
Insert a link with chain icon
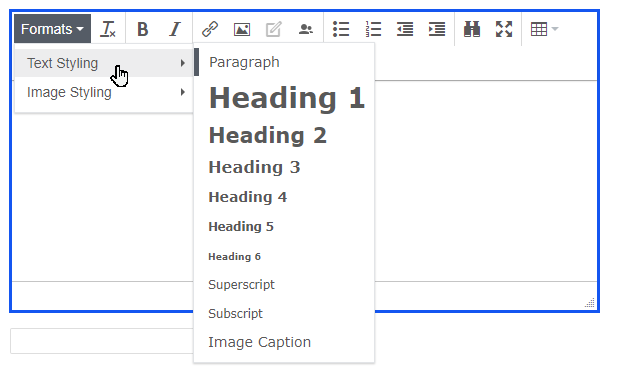pos(209,29)
